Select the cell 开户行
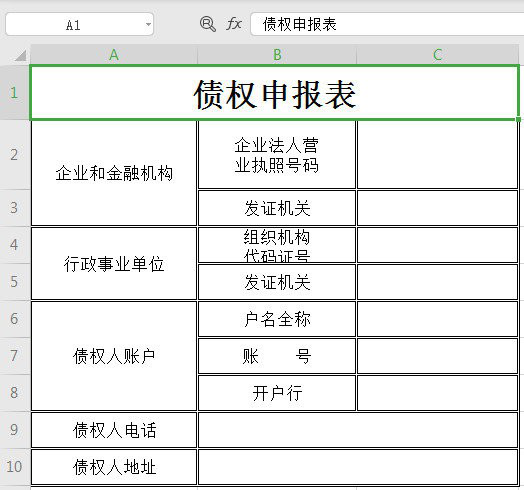 (277, 393)
